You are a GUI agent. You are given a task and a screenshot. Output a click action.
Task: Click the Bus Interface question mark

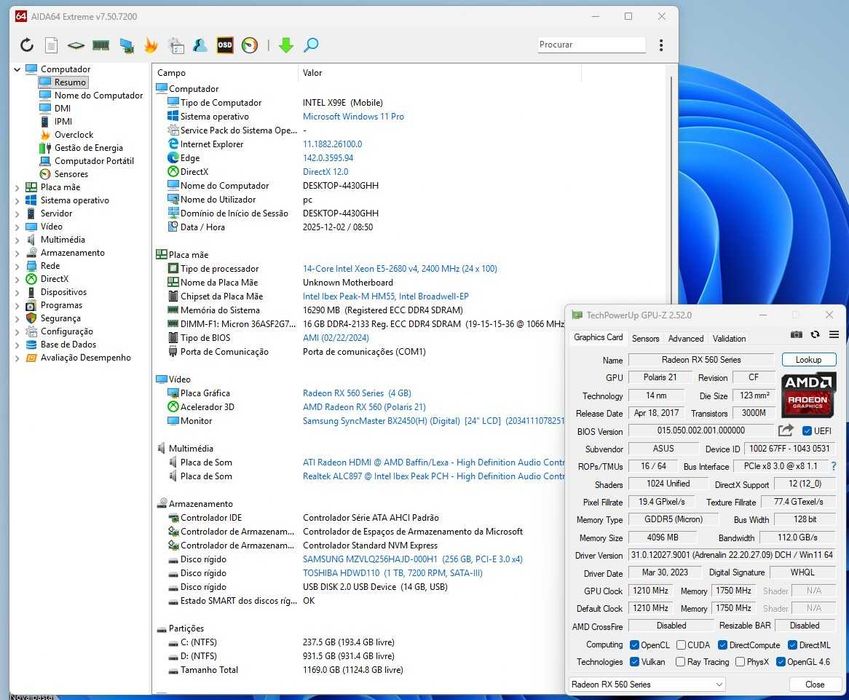point(833,466)
